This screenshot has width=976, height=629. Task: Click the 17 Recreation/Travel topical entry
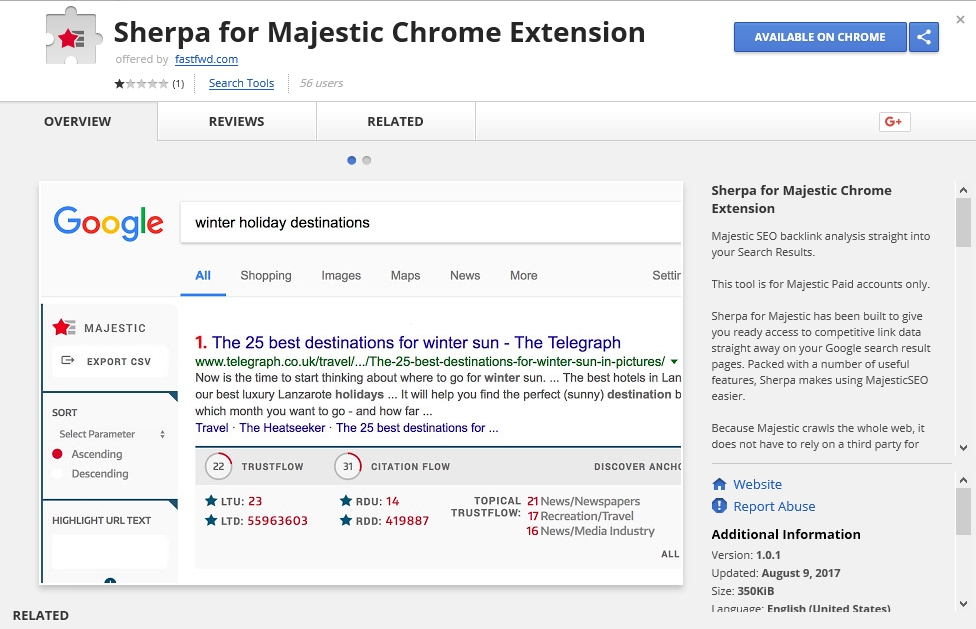580,516
